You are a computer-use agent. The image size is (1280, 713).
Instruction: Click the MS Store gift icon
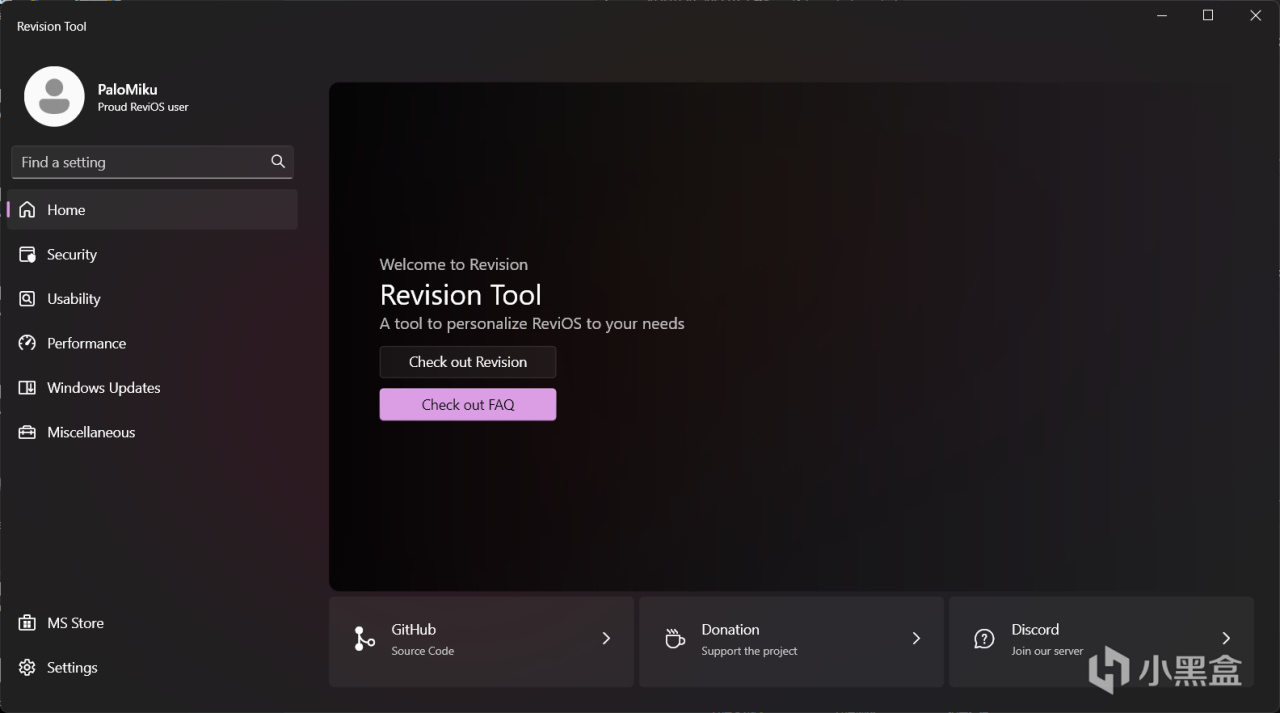click(27, 623)
